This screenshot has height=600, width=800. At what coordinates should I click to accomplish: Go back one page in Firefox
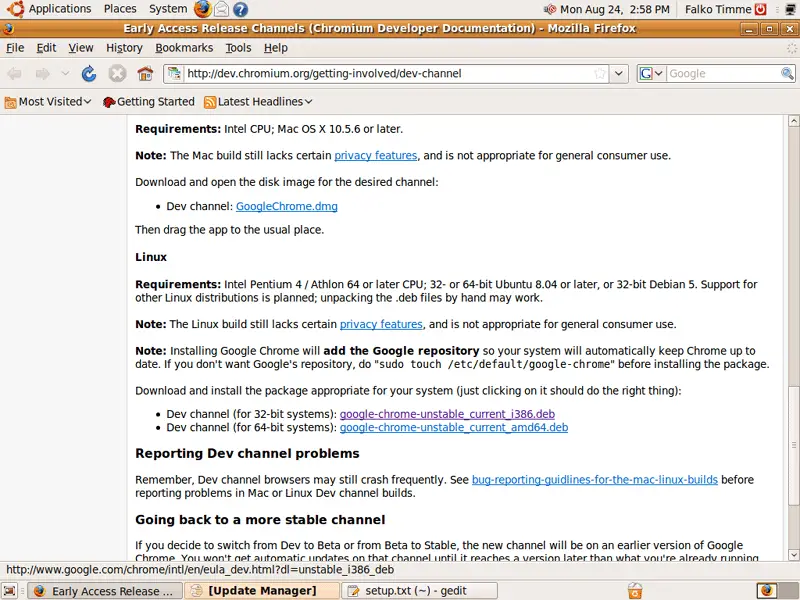(14, 74)
